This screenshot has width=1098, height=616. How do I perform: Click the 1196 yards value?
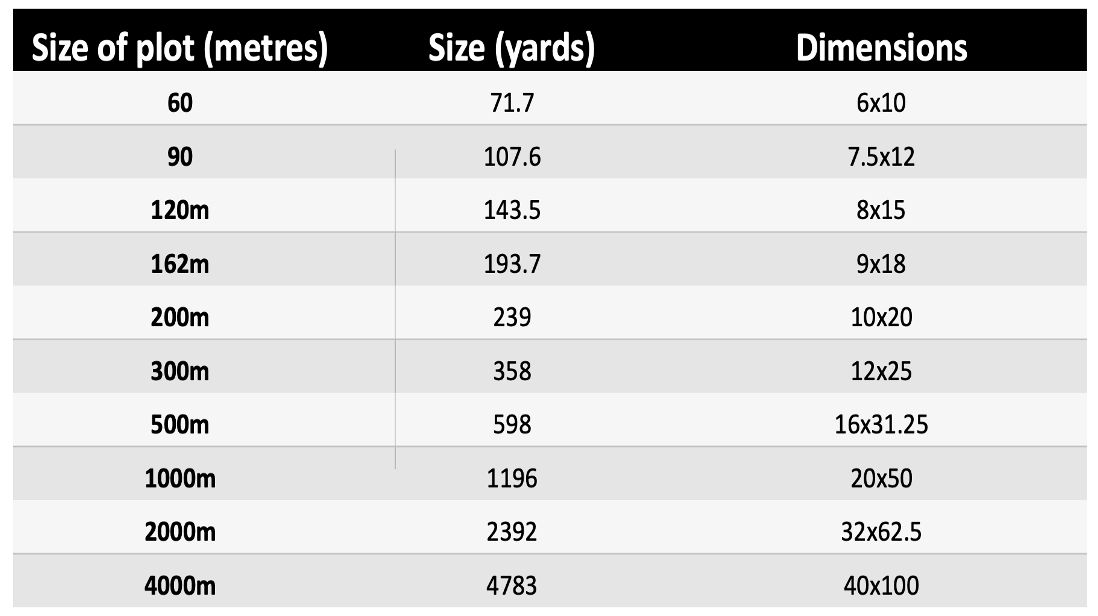(511, 479)
